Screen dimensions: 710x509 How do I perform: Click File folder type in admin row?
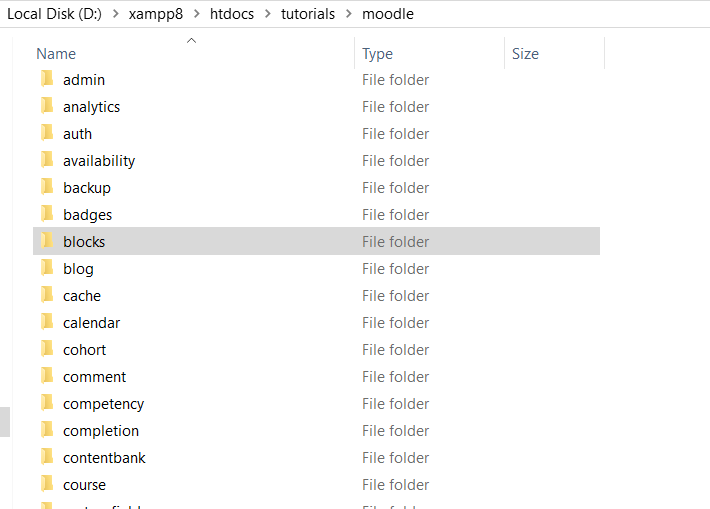[395, 80]
